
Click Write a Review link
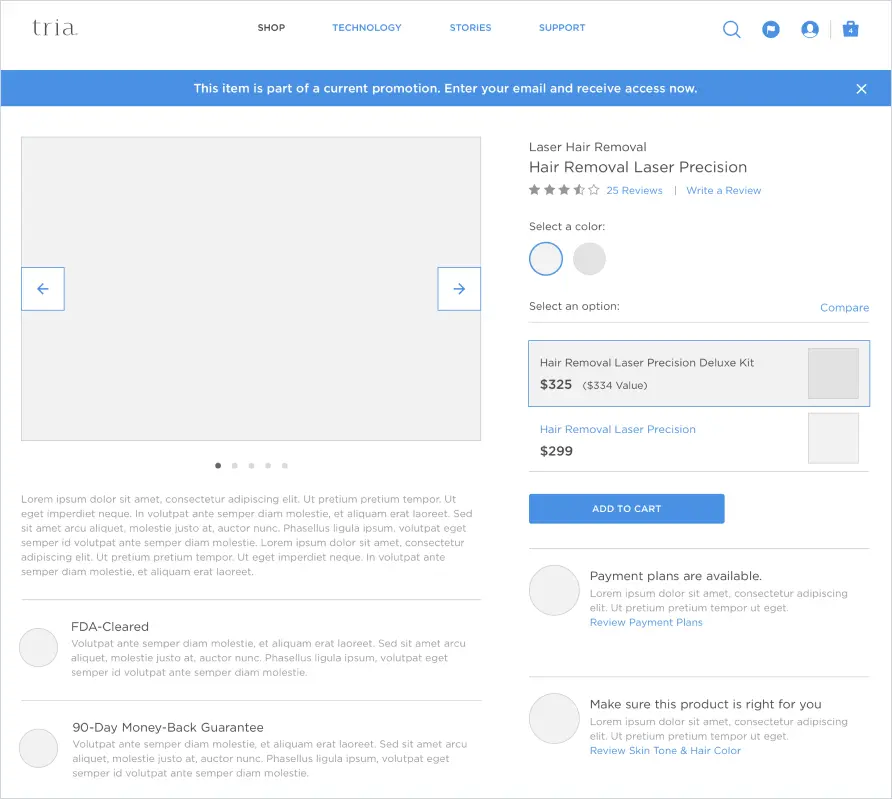[724, 191]
